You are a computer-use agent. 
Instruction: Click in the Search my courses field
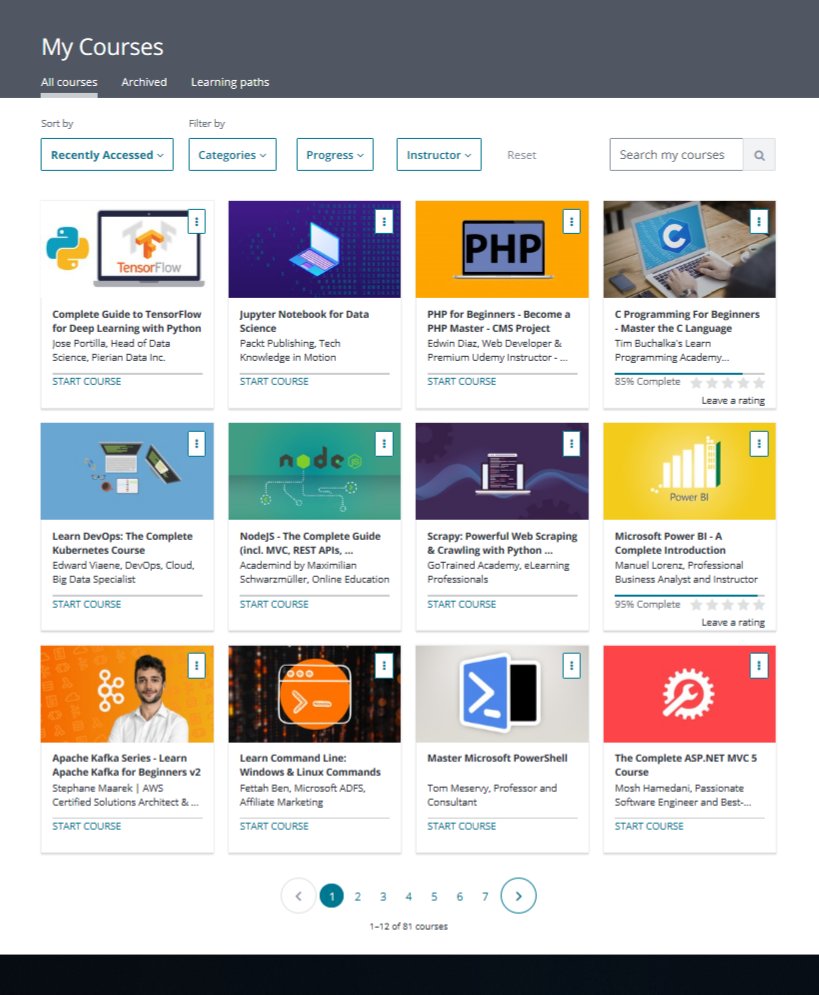676,155
